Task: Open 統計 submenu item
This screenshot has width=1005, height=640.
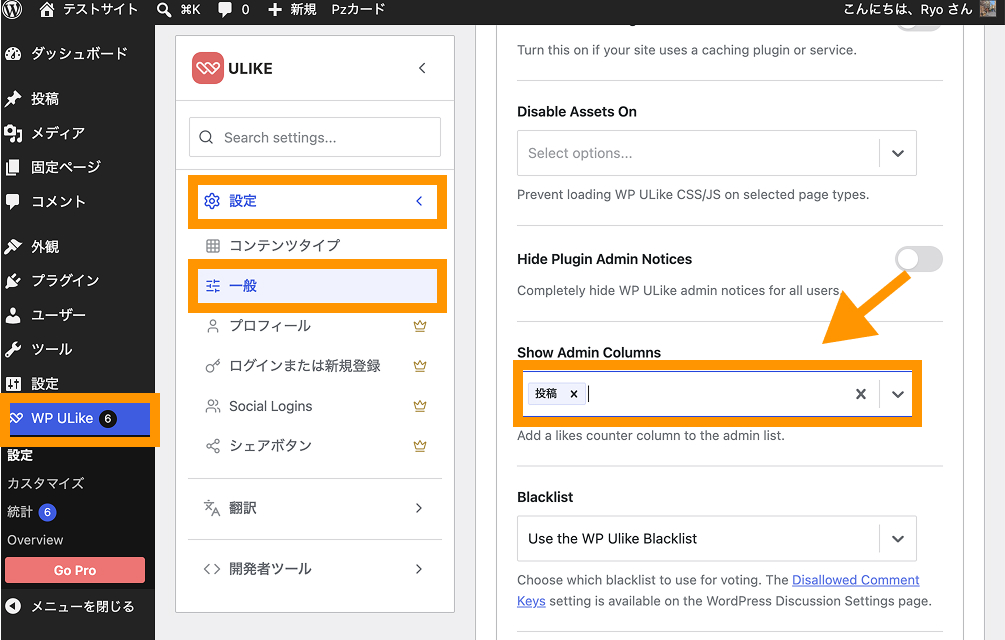Action: (x=31, y=512)
